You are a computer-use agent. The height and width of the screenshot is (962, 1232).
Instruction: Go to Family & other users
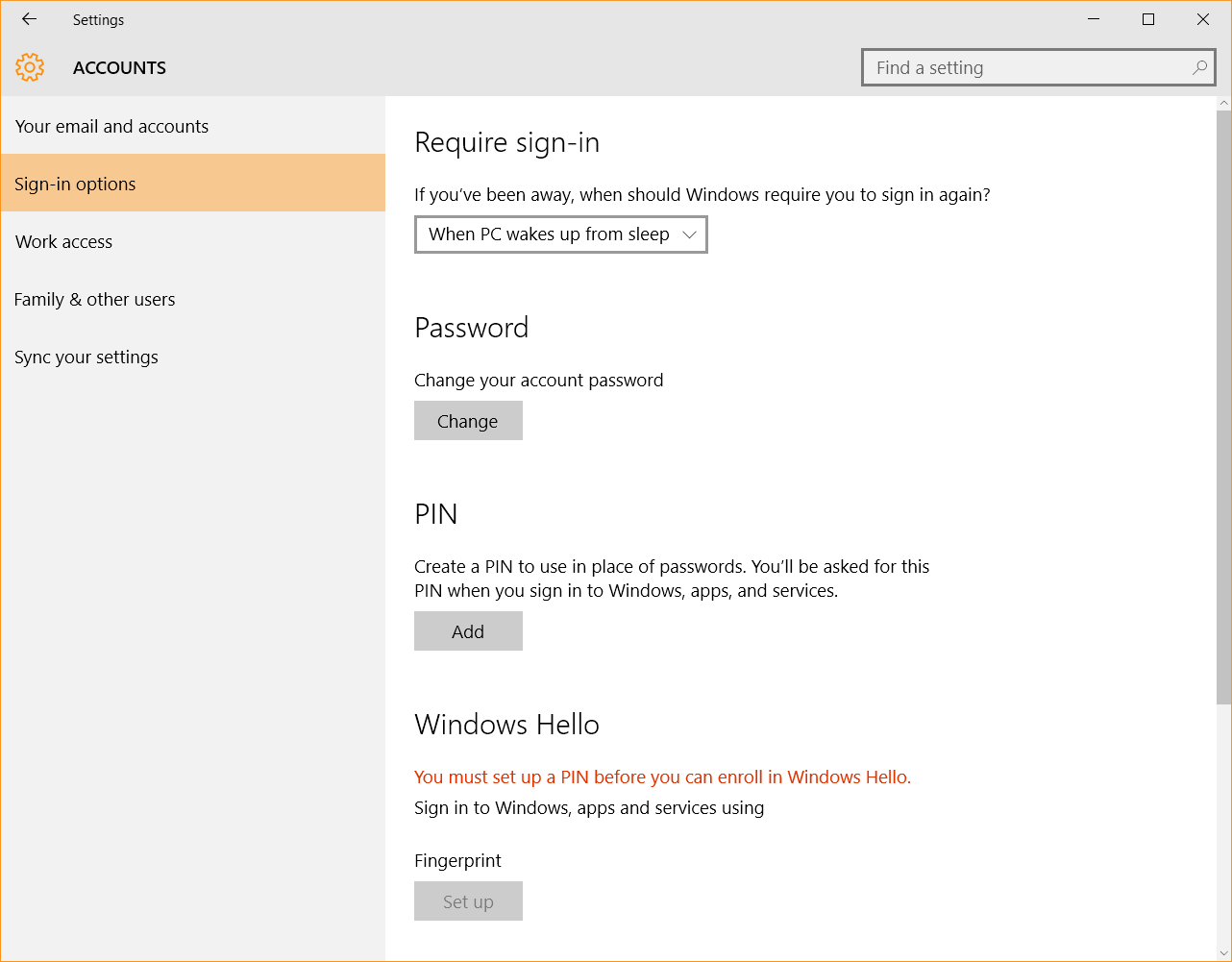click(x=193, y=299)
